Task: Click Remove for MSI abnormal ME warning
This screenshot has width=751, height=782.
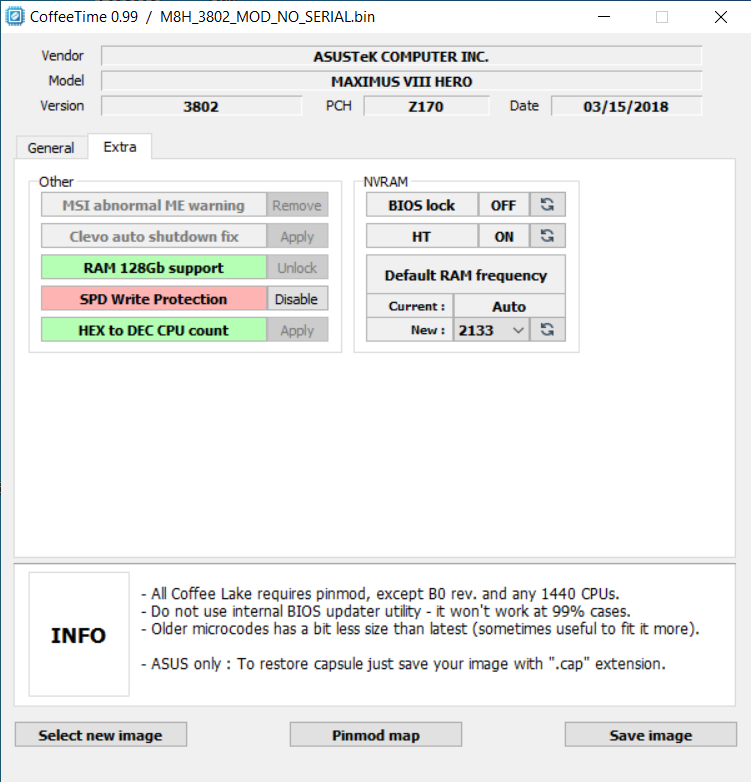Action: [x=297, y=205]
